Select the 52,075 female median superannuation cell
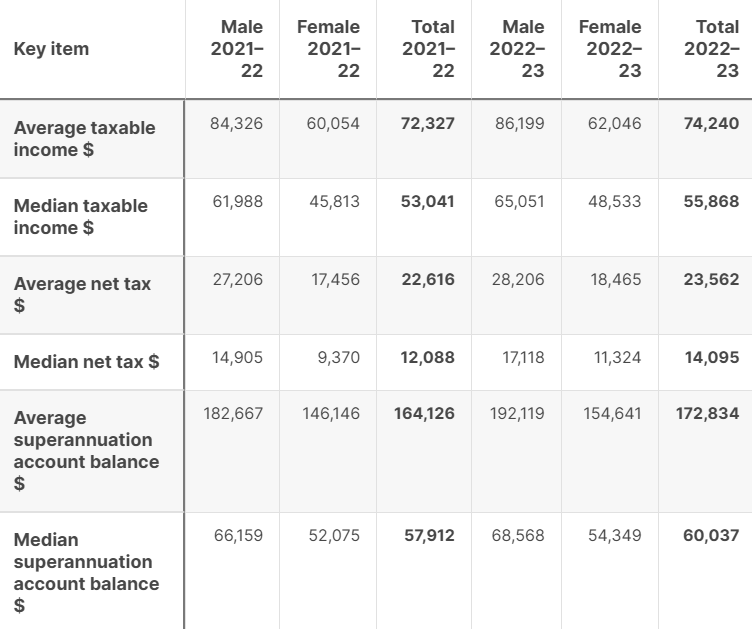Image resolution: width=752 pixels, height=629 pixels. click(334, 536)
